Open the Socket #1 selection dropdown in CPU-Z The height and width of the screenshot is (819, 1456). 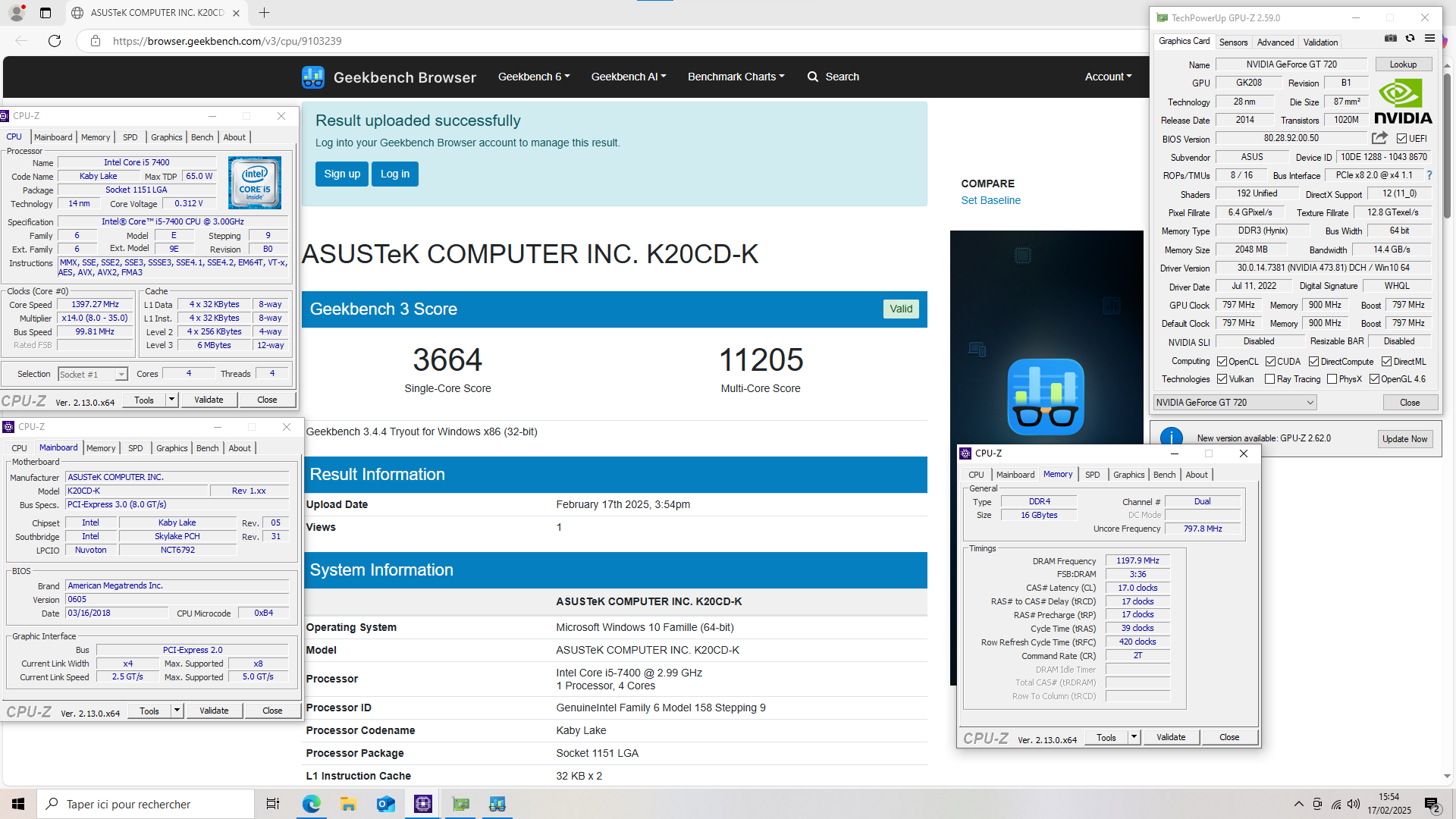93,375
